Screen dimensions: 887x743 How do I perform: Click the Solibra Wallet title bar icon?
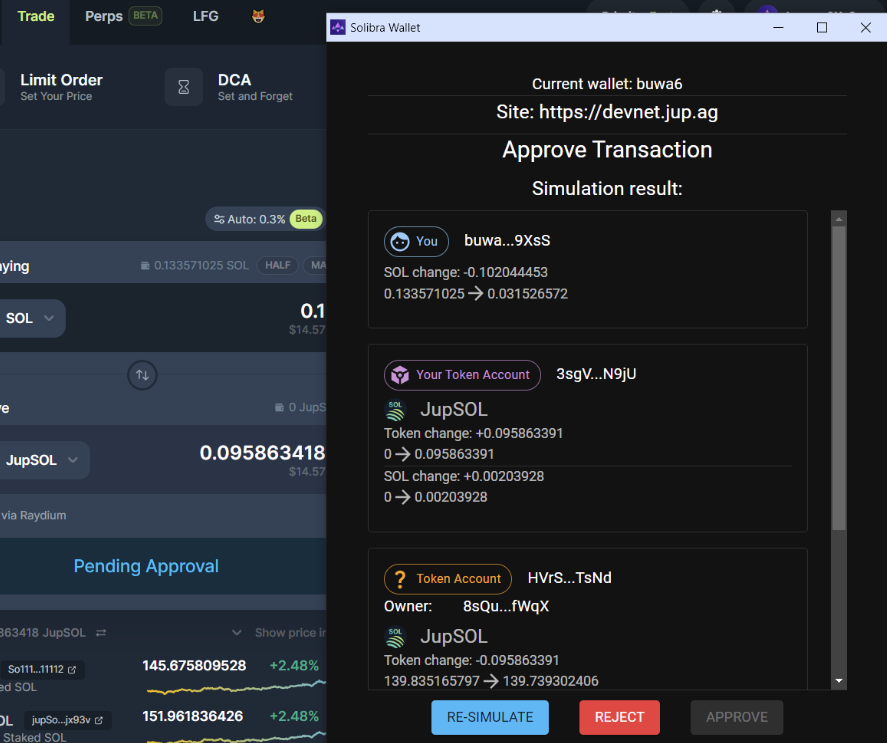tap(338, 27)
